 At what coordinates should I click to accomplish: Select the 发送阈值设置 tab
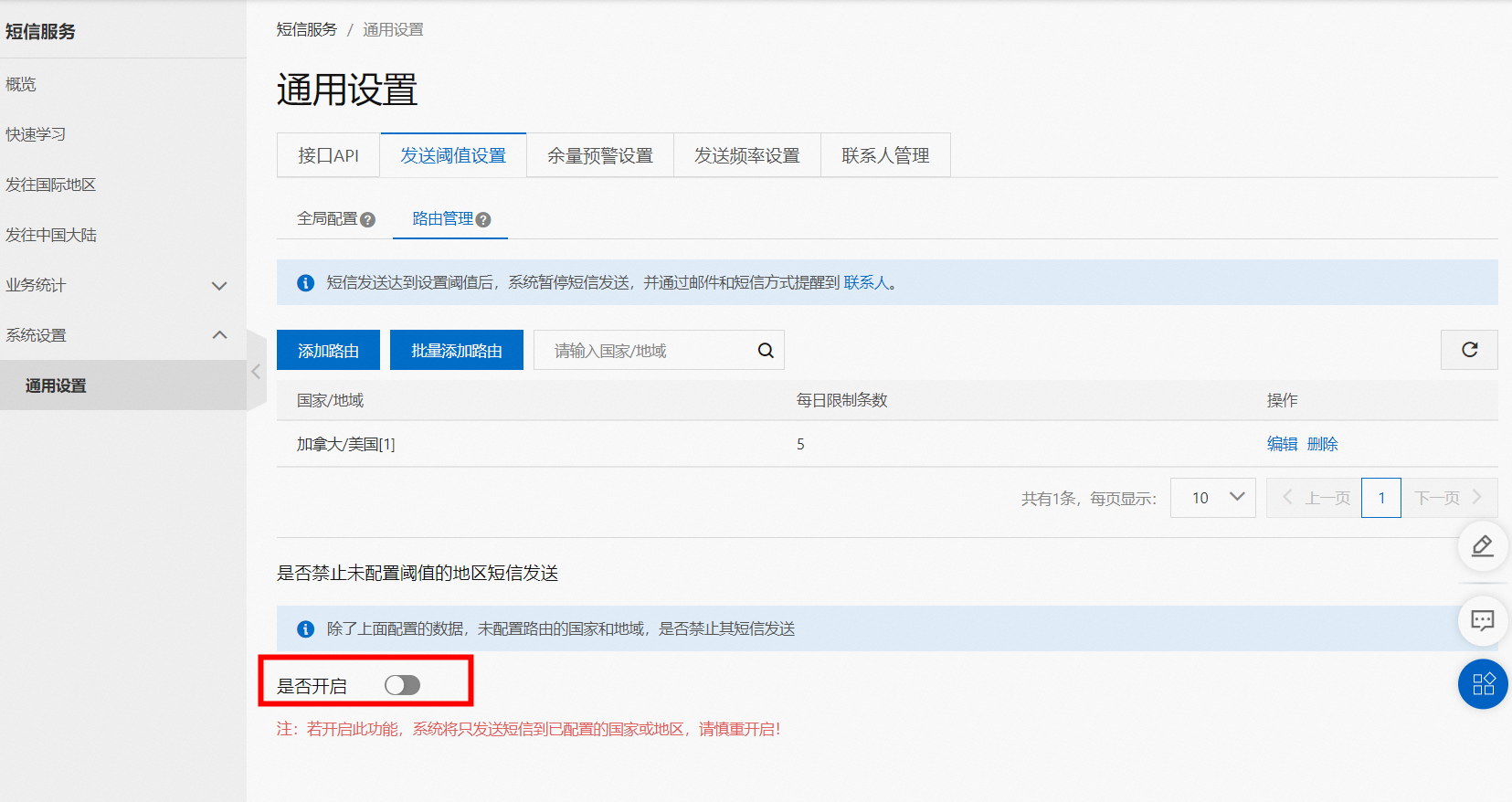coord(453,155)
